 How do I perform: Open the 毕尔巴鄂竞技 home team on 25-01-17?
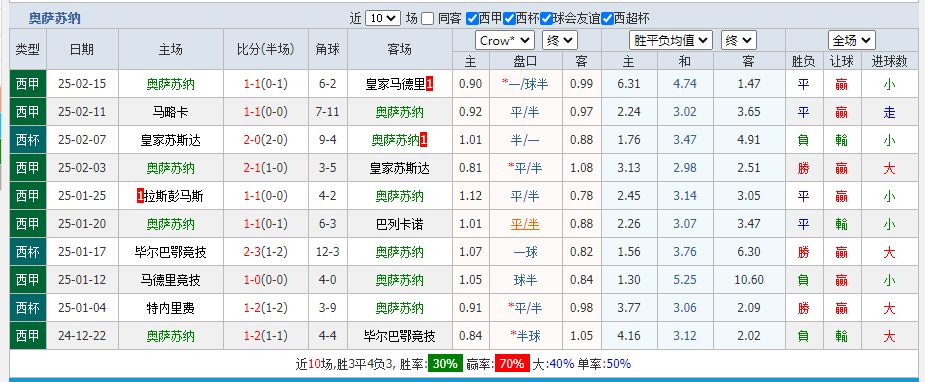click(x=170, y=252)
